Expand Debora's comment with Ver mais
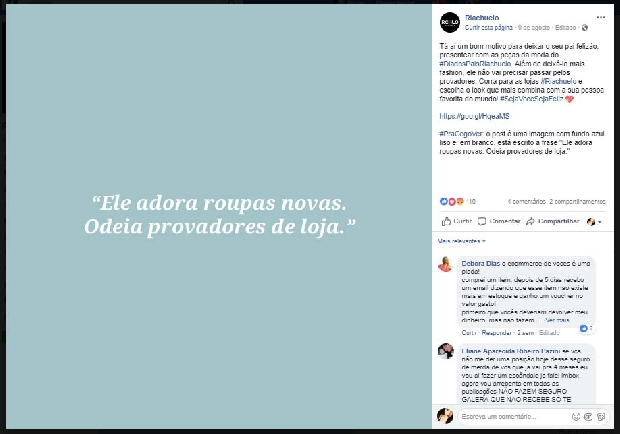The image size is (620, 434). point(557,320)
